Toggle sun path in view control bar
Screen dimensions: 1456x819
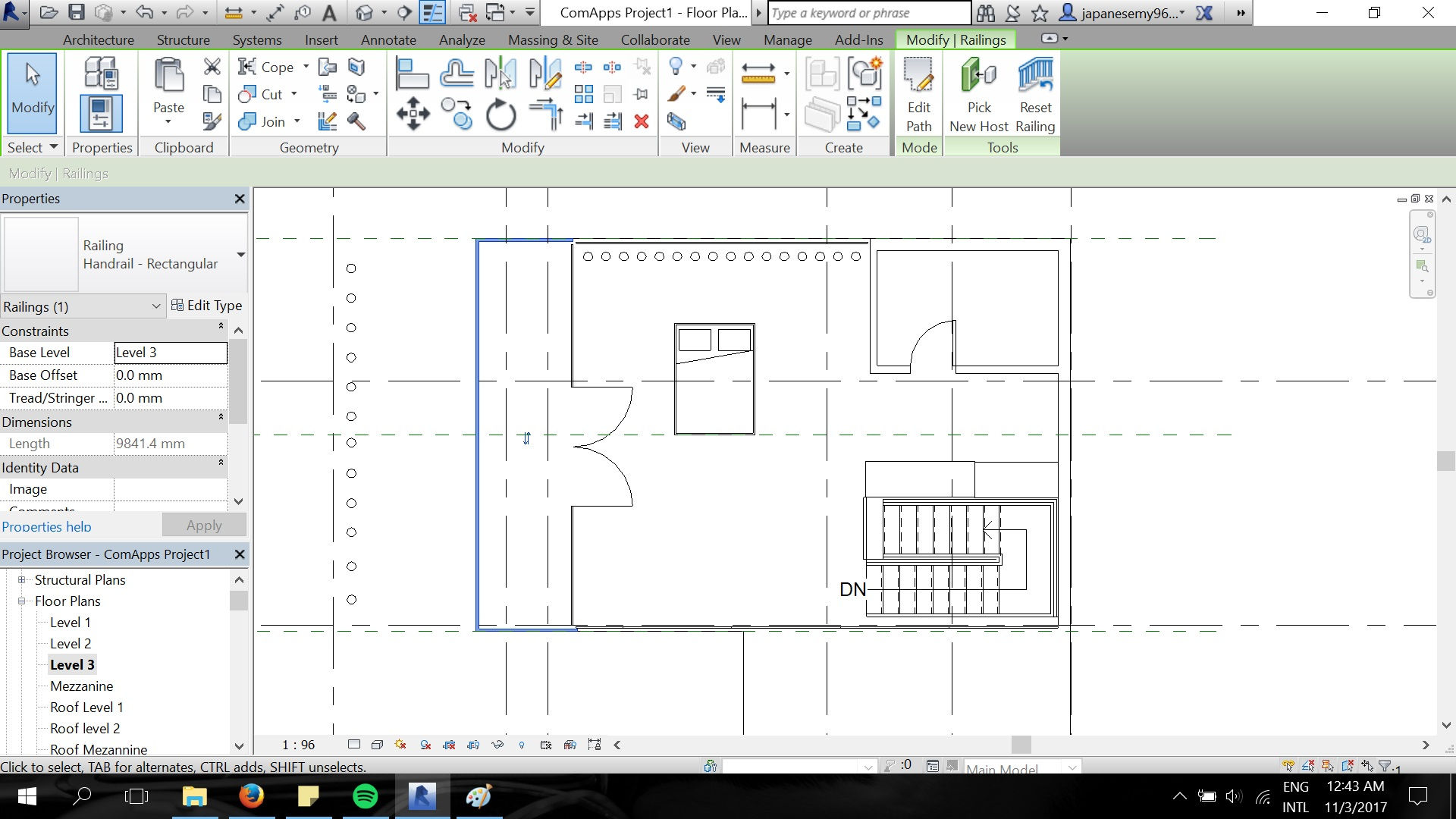pos(401,745)
